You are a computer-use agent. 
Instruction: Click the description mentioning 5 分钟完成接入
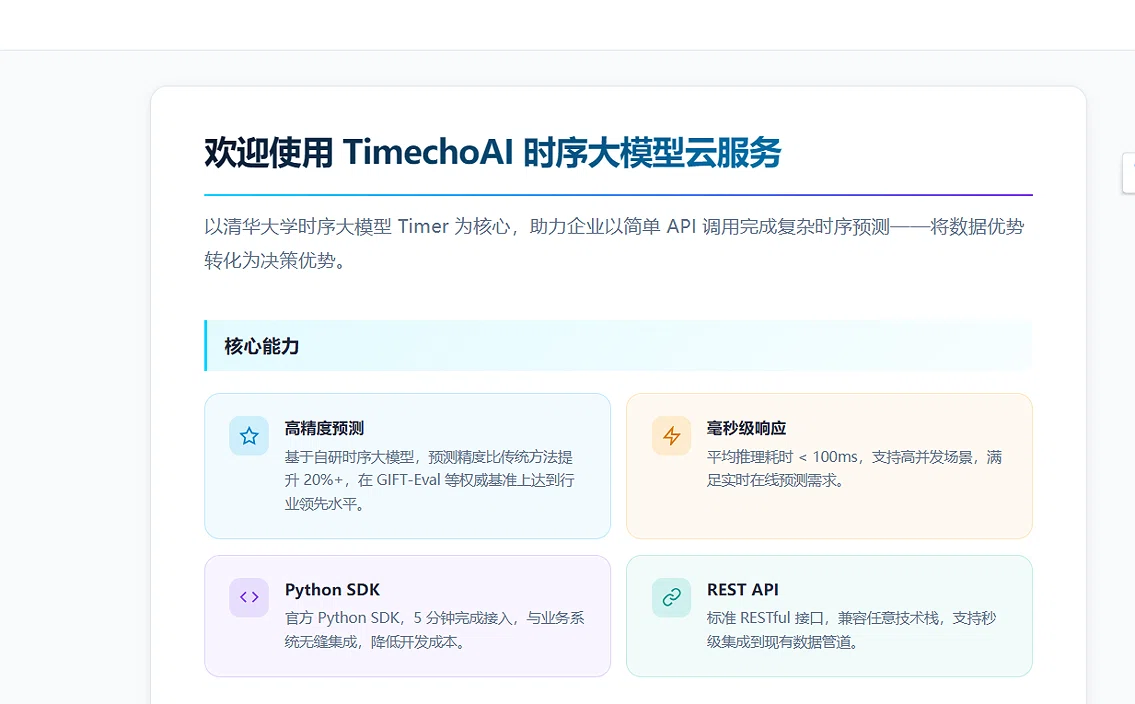click(434, 629)
